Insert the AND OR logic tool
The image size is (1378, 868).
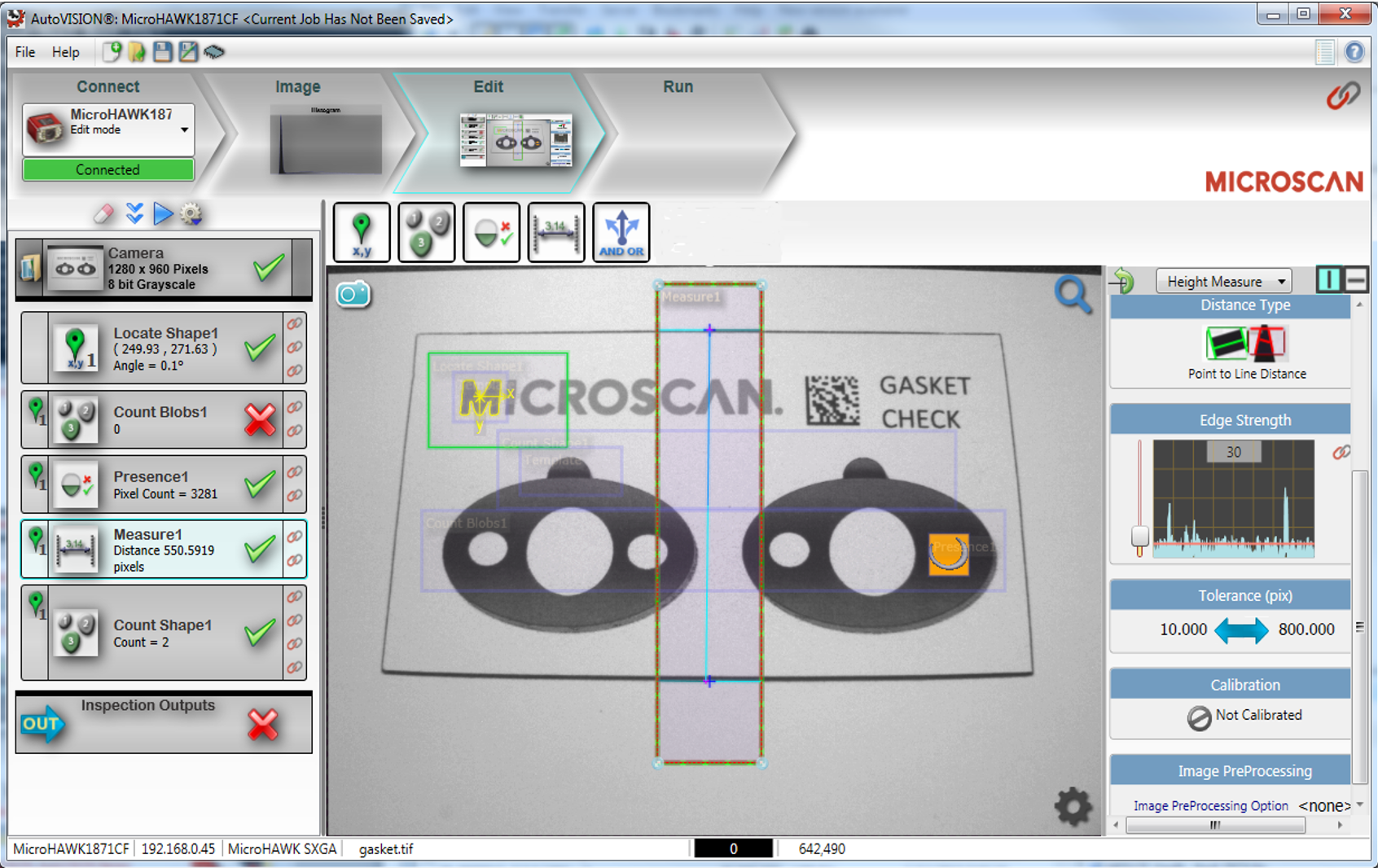click(x=621, y=232)
